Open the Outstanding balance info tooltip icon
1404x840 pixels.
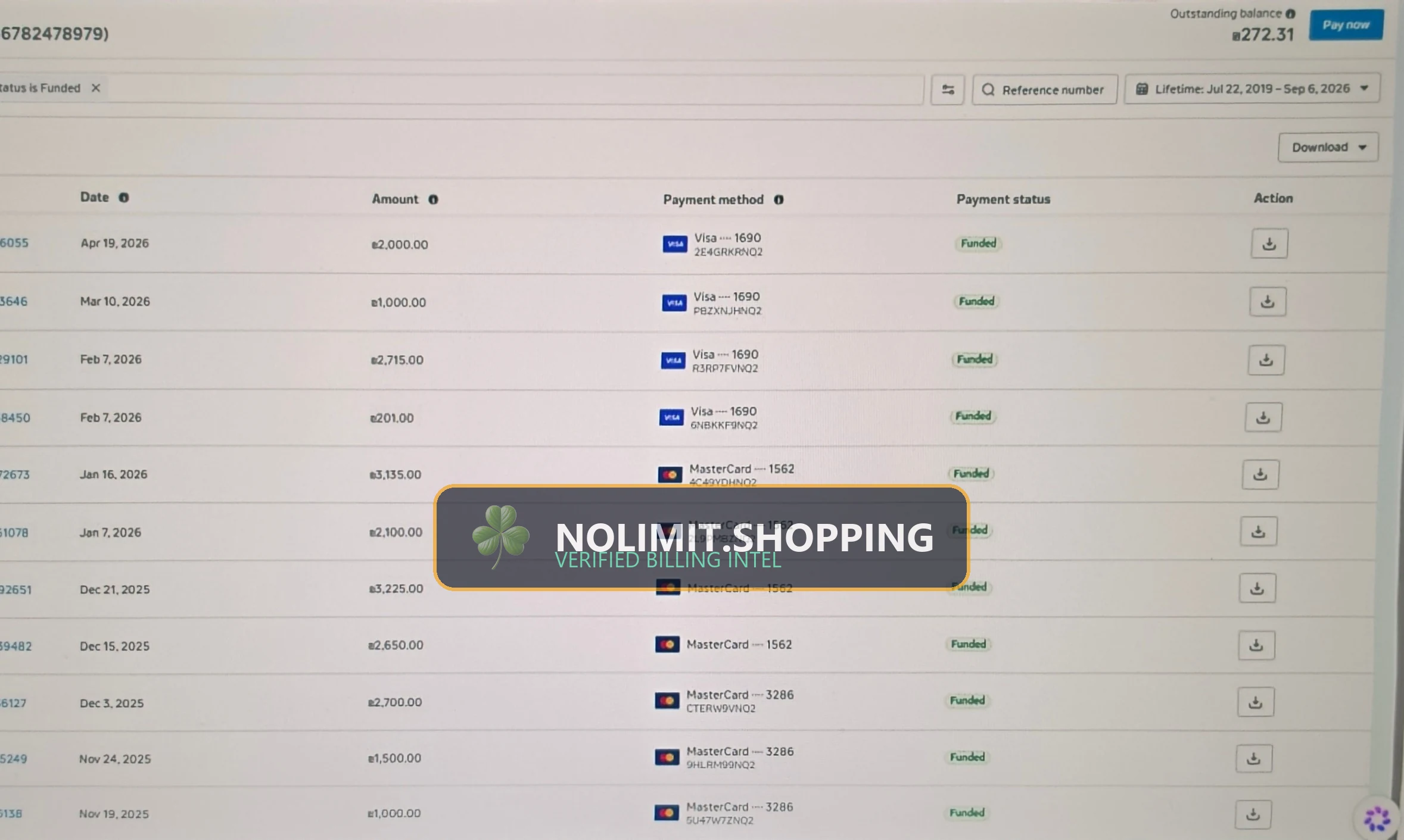pyautogui.click(x=1290, y=14)
